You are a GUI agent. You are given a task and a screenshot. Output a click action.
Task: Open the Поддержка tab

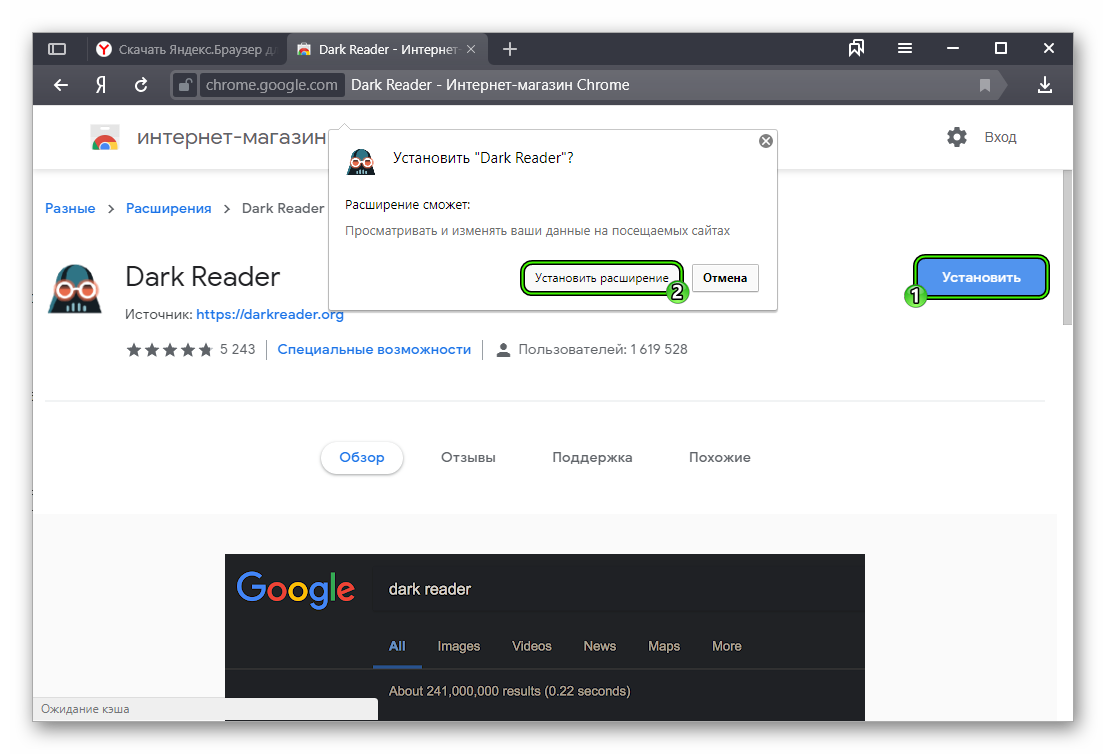pyautogui.click(x=592, y=457)
